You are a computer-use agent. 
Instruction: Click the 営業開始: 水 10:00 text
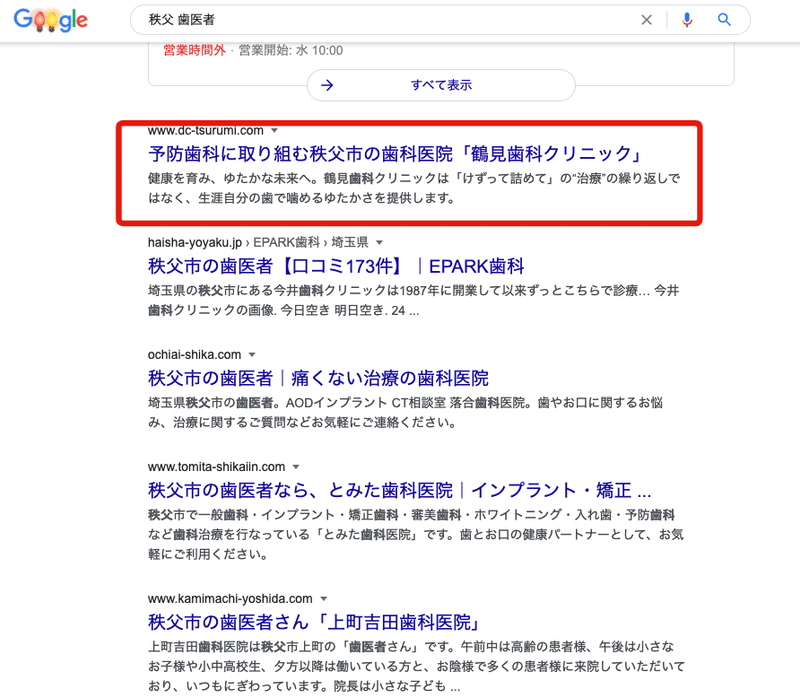(291, 50)
